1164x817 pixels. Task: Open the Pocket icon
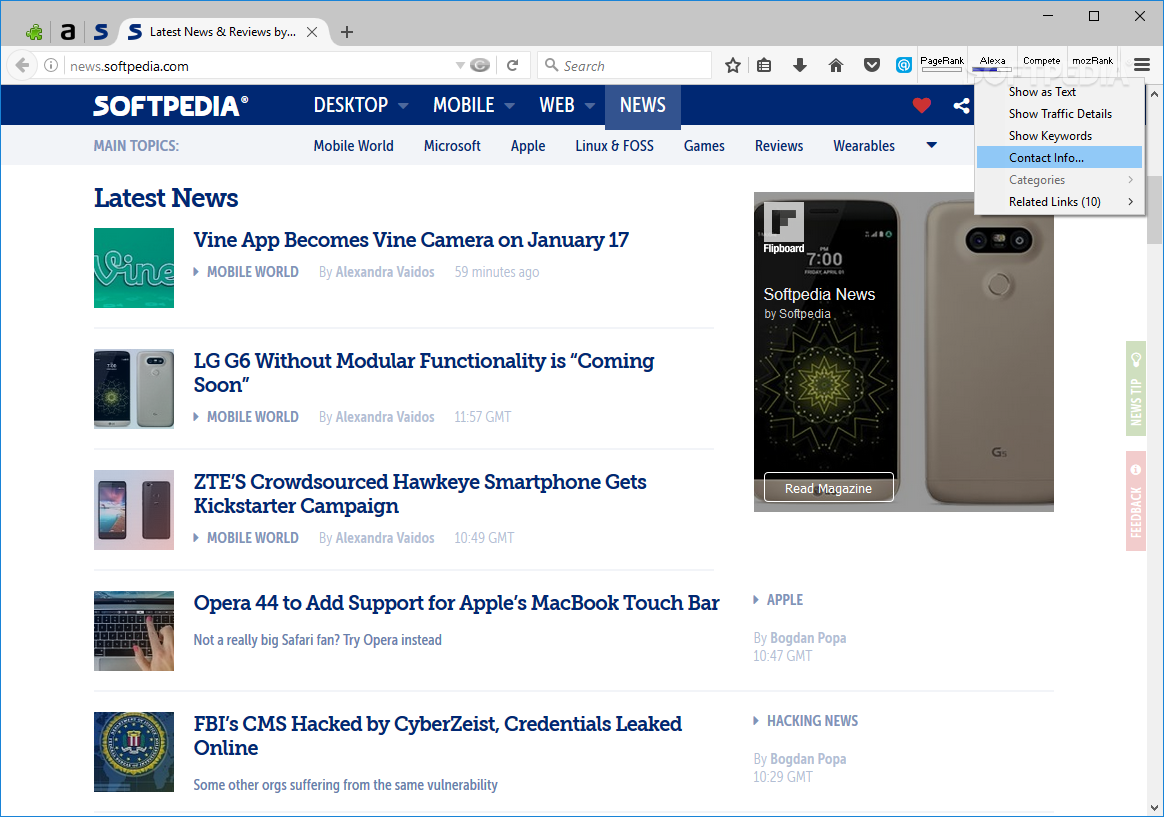[x=872, y=65]
